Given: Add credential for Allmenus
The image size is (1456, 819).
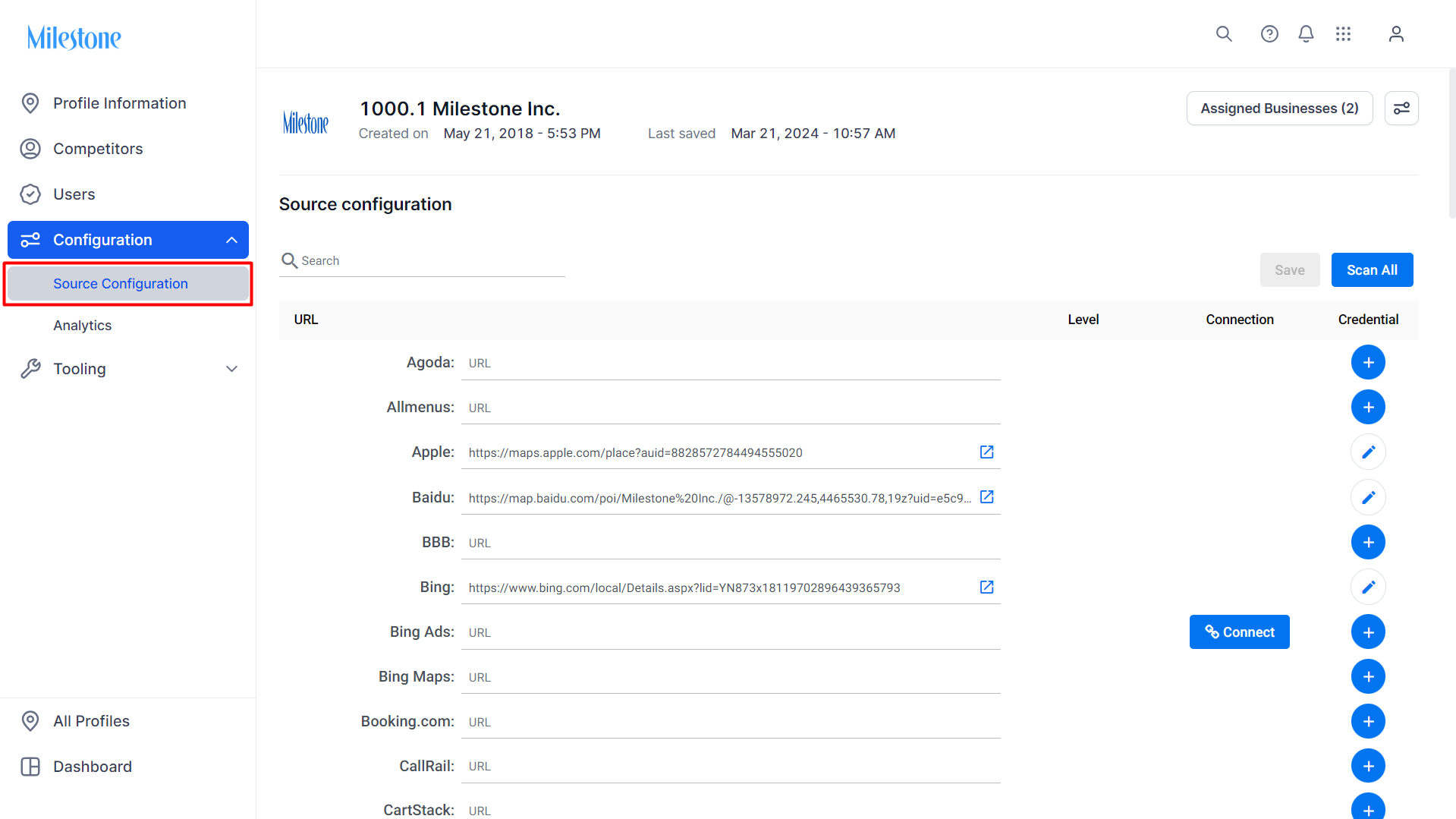Looking at the screenshot, I should (1368, 408).
